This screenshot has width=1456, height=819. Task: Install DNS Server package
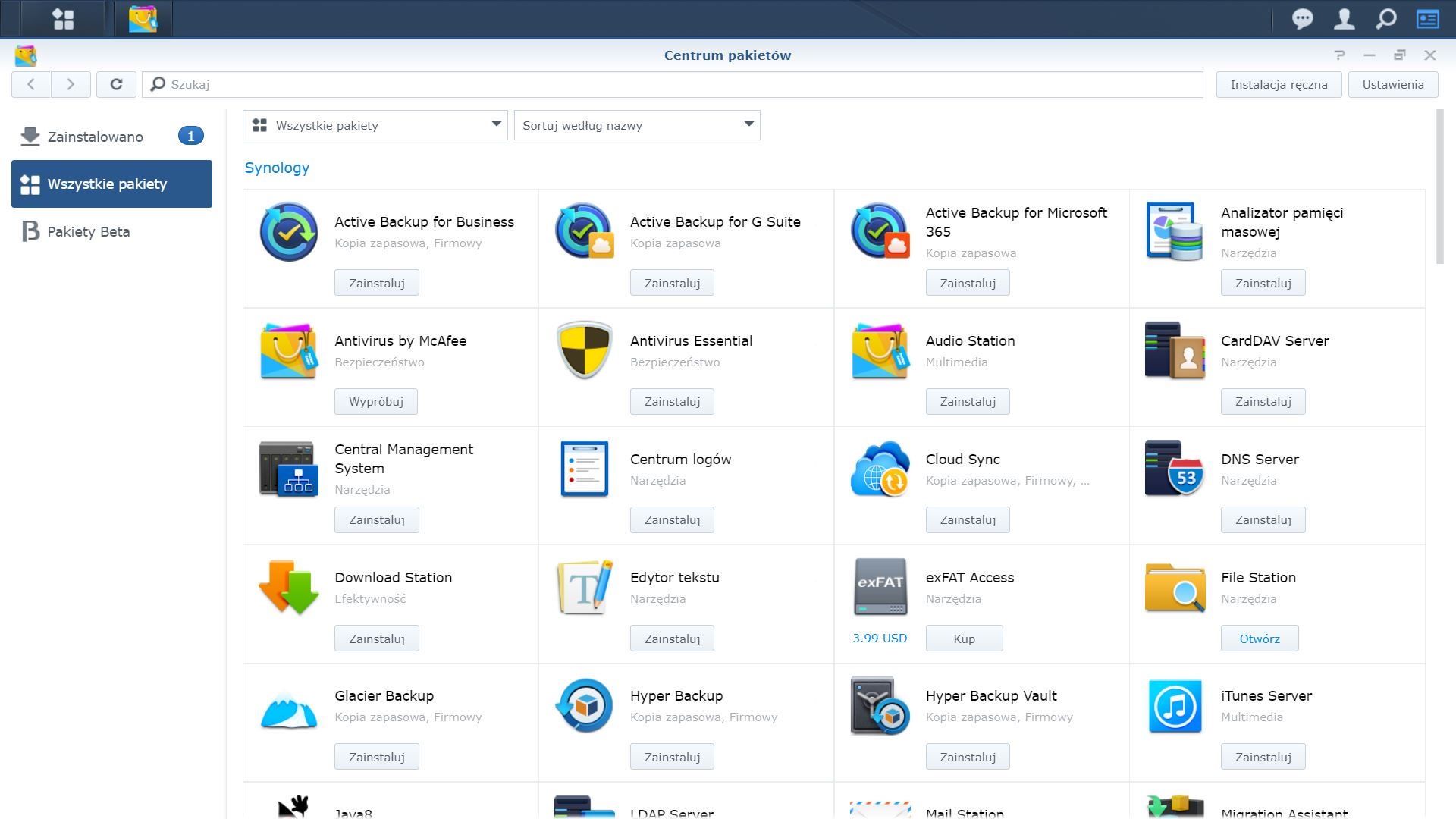[1263, 519]
